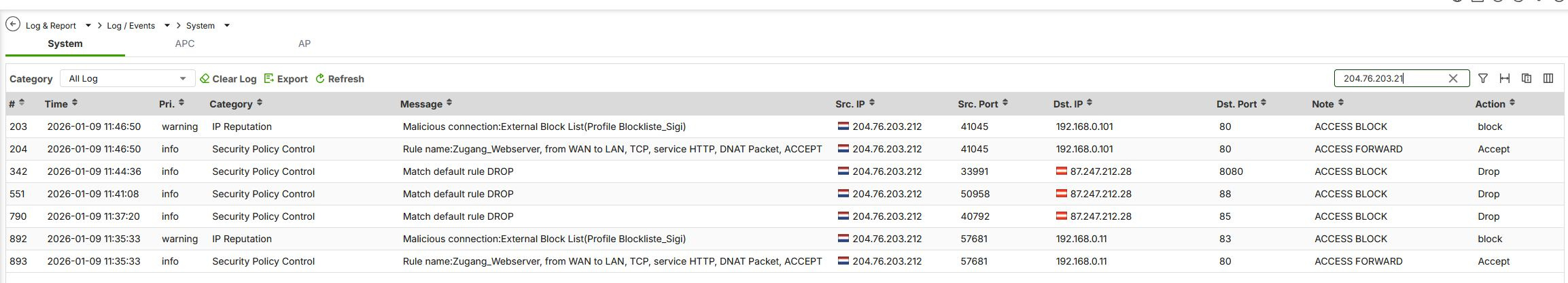Clear the search box with X
1568x283 pixels.
pyautogui.click(x=1453, y=78)
